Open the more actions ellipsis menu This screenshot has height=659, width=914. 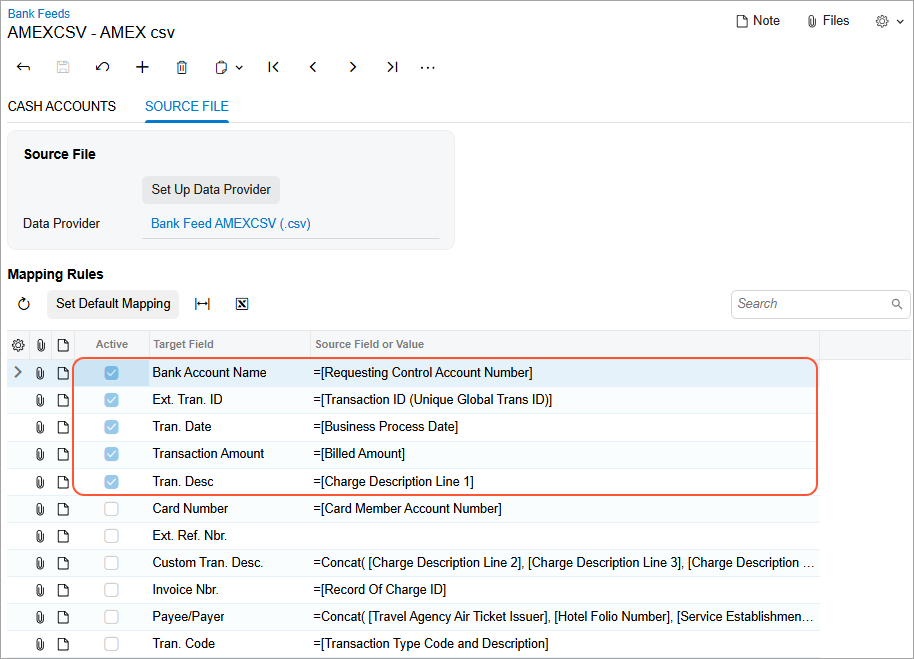(x=428, y=68)
